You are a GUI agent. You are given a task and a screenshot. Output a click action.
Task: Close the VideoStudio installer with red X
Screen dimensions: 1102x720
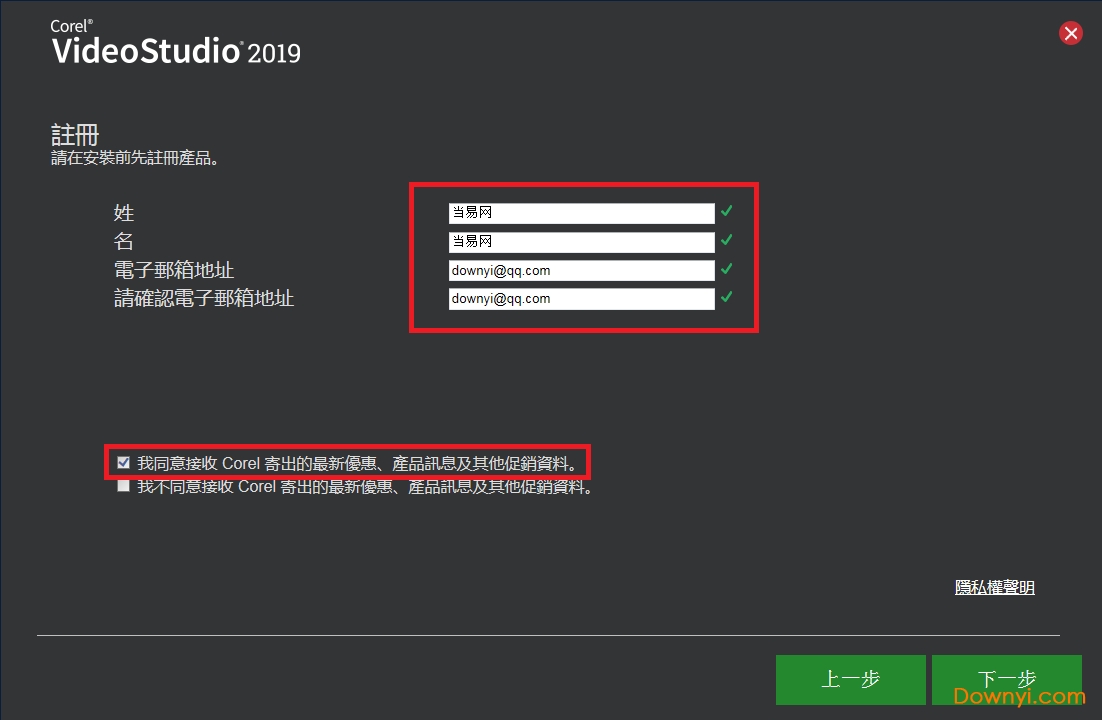click(1070, 33)
